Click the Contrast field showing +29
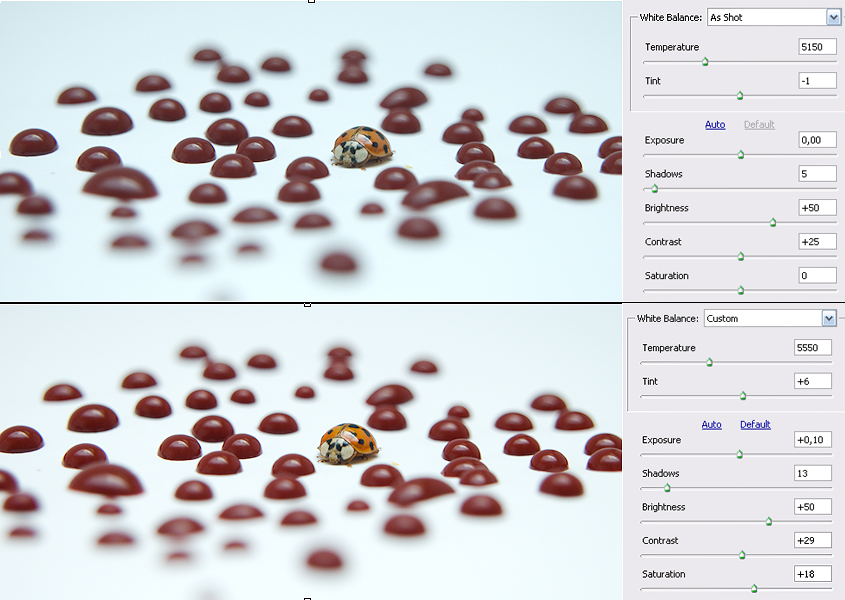845x600 pixels. click(x=813, y=541)
